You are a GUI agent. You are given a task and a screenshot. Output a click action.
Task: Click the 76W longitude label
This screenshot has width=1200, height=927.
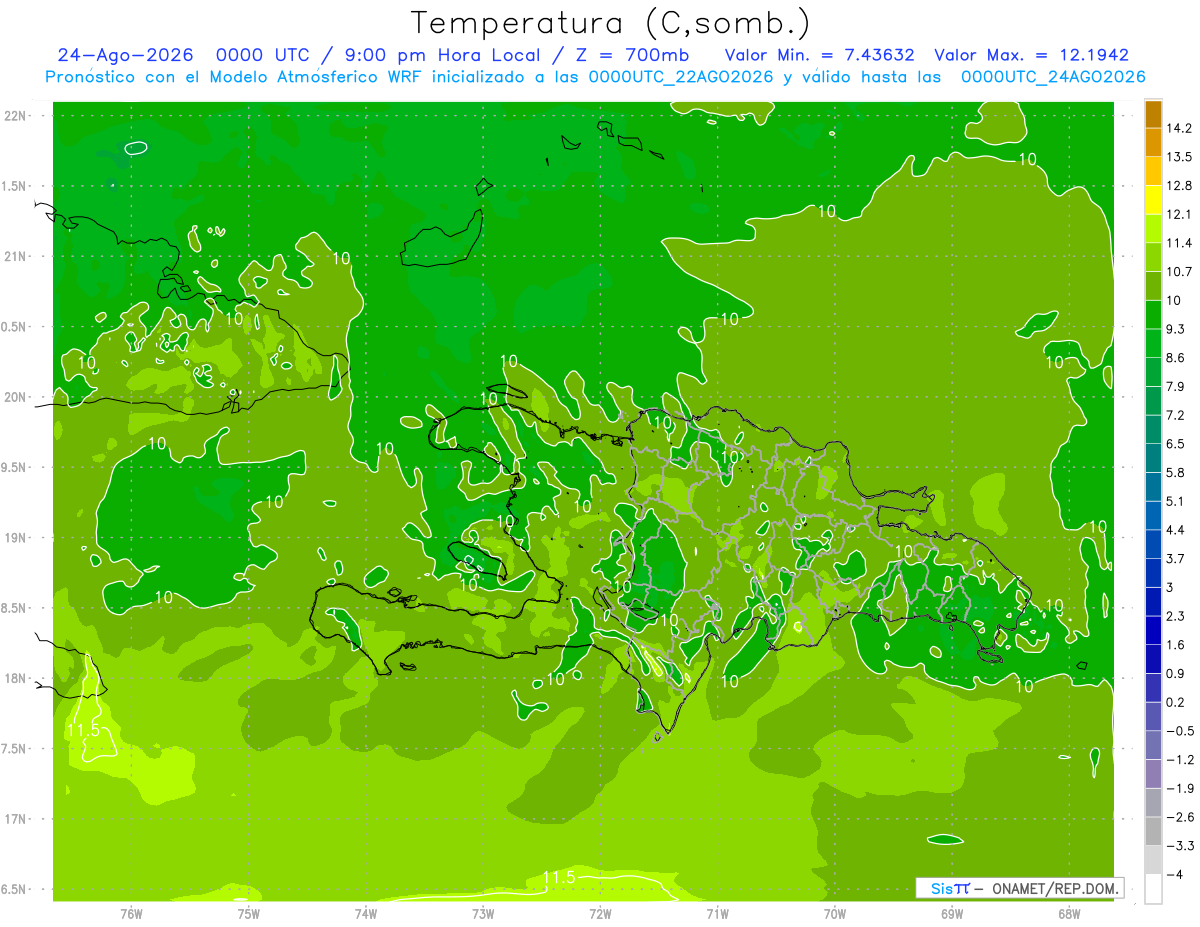(131, 913)
